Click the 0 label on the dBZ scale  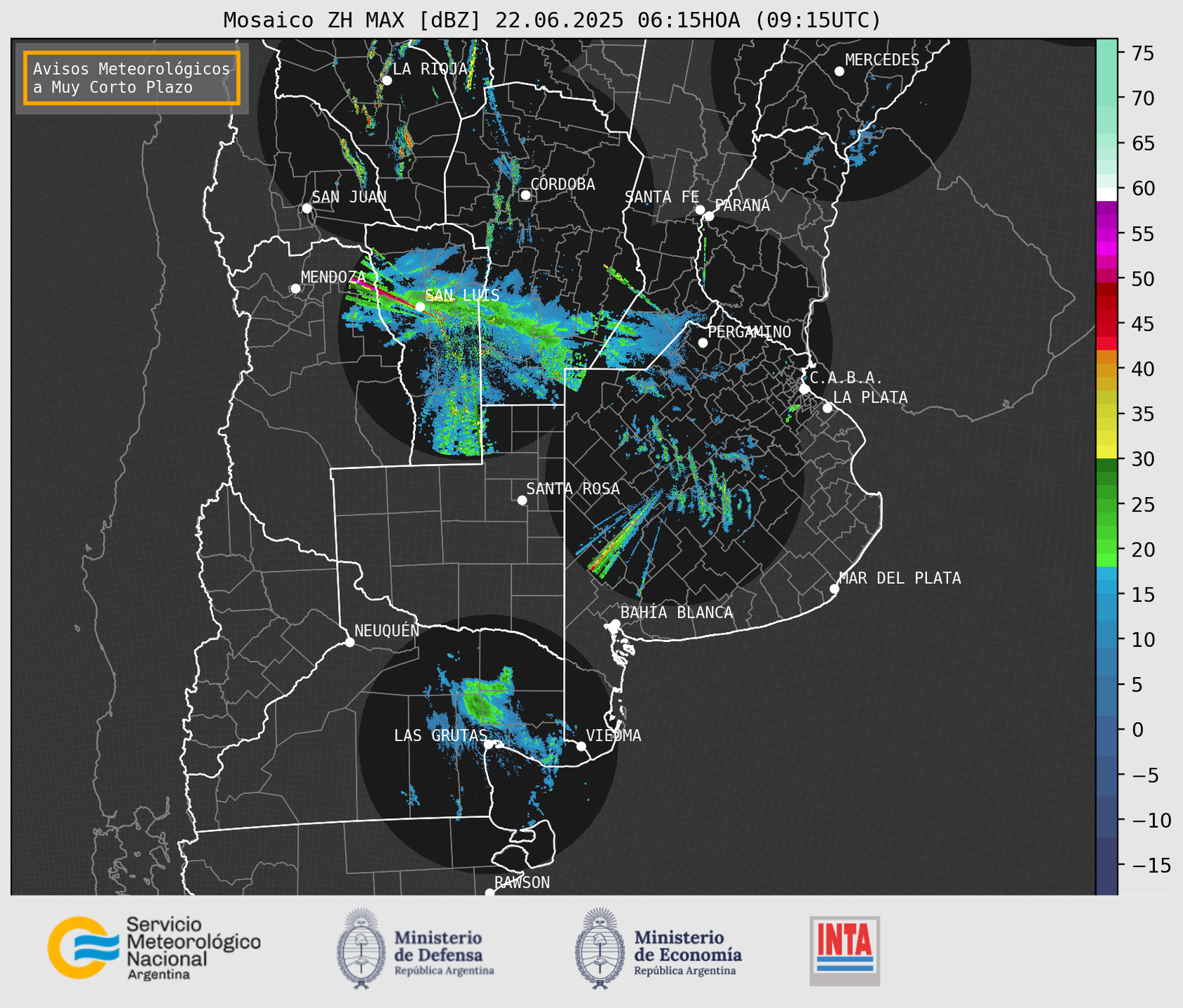point(1137,730)
